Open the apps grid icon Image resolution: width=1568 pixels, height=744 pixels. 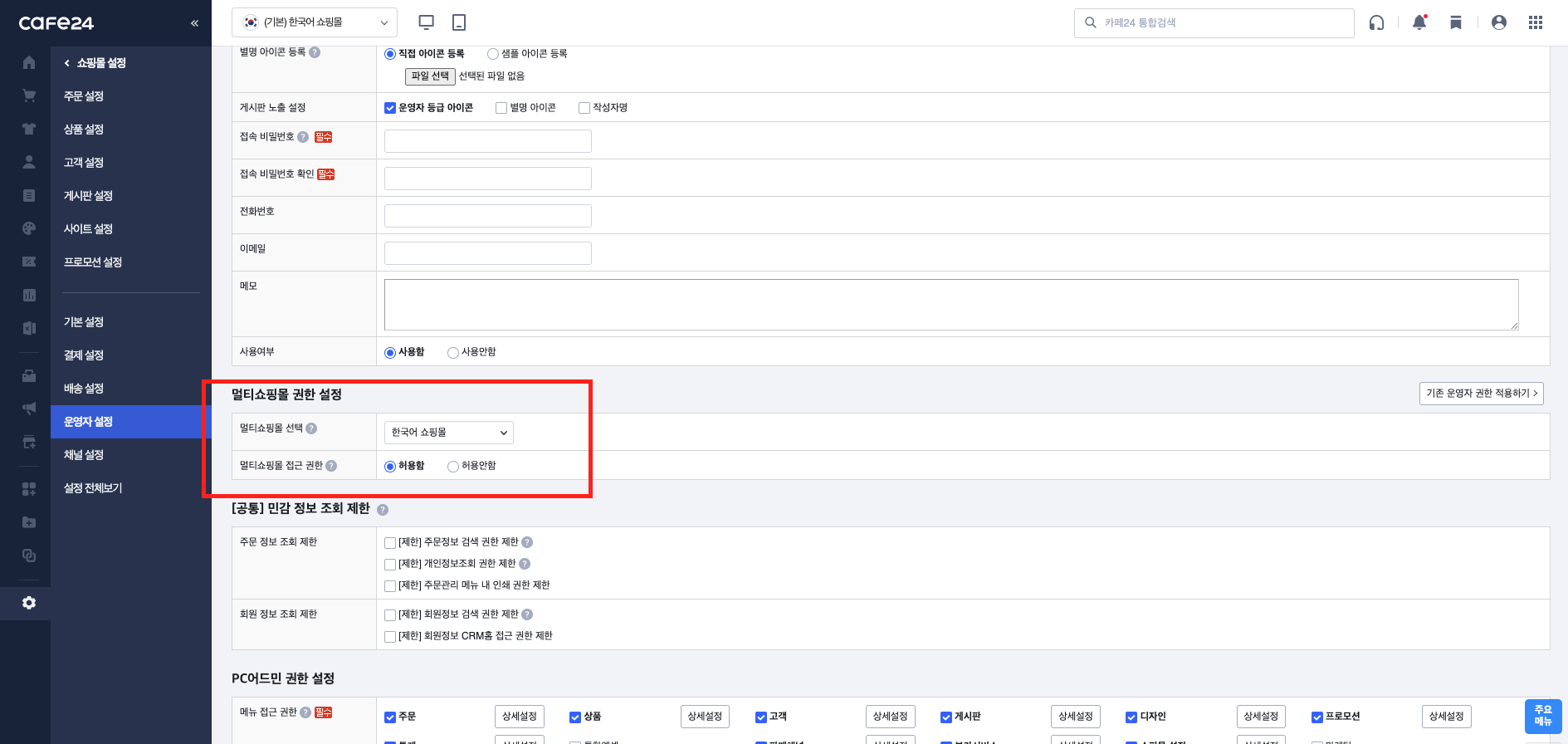point(1535,22)
